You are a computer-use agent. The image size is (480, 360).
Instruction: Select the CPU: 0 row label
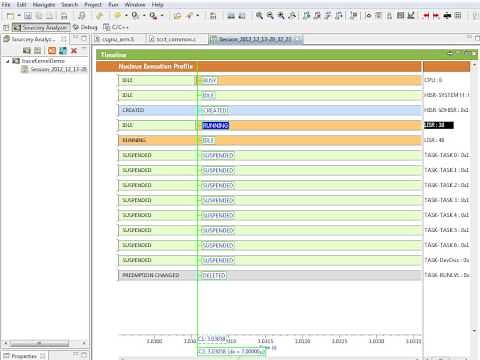[x=433, y=80]
